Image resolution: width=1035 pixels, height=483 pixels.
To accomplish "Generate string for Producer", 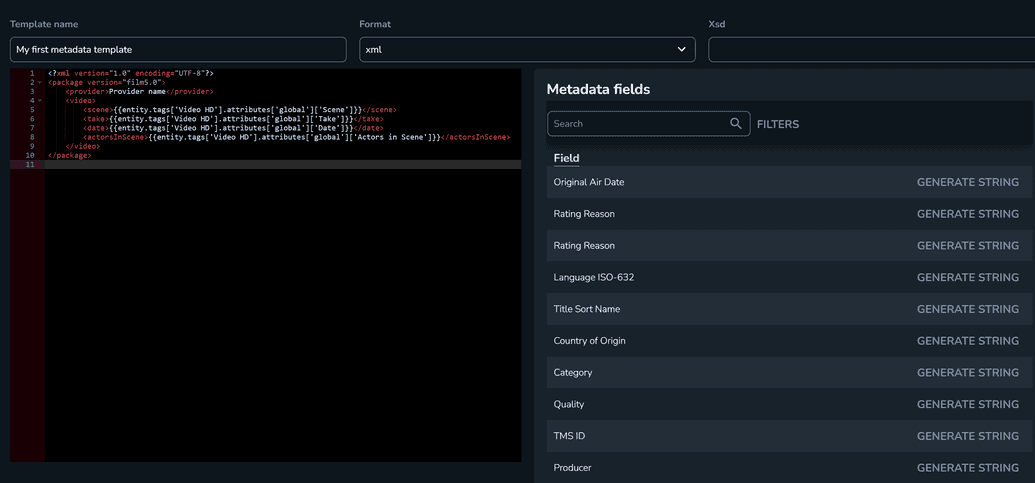I will pos(968,467).
